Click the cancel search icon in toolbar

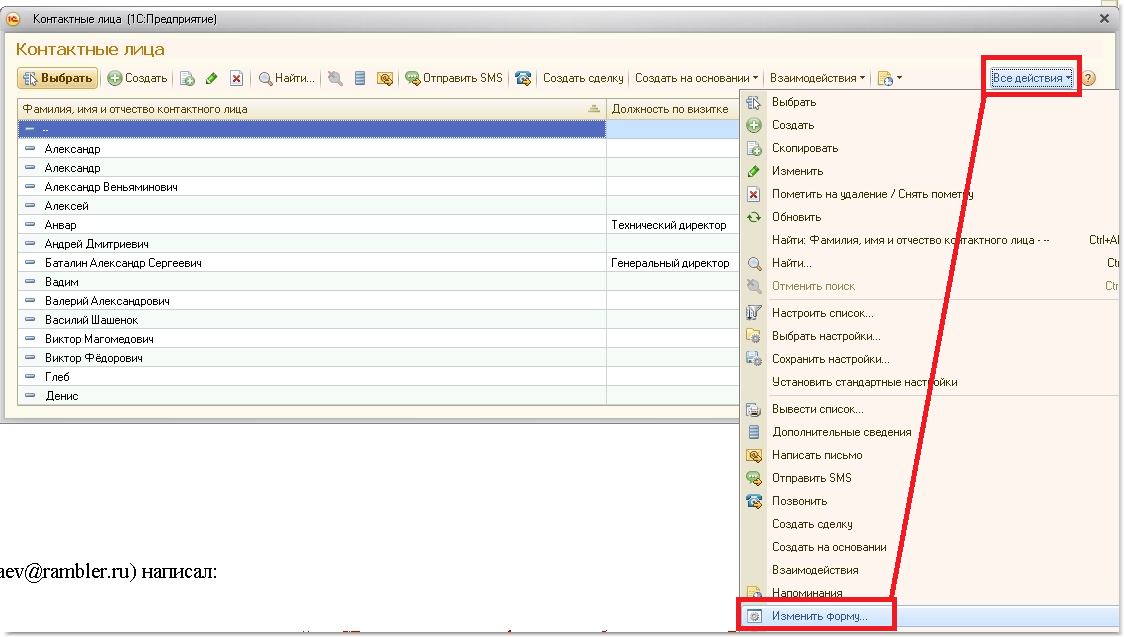[335, 78]
